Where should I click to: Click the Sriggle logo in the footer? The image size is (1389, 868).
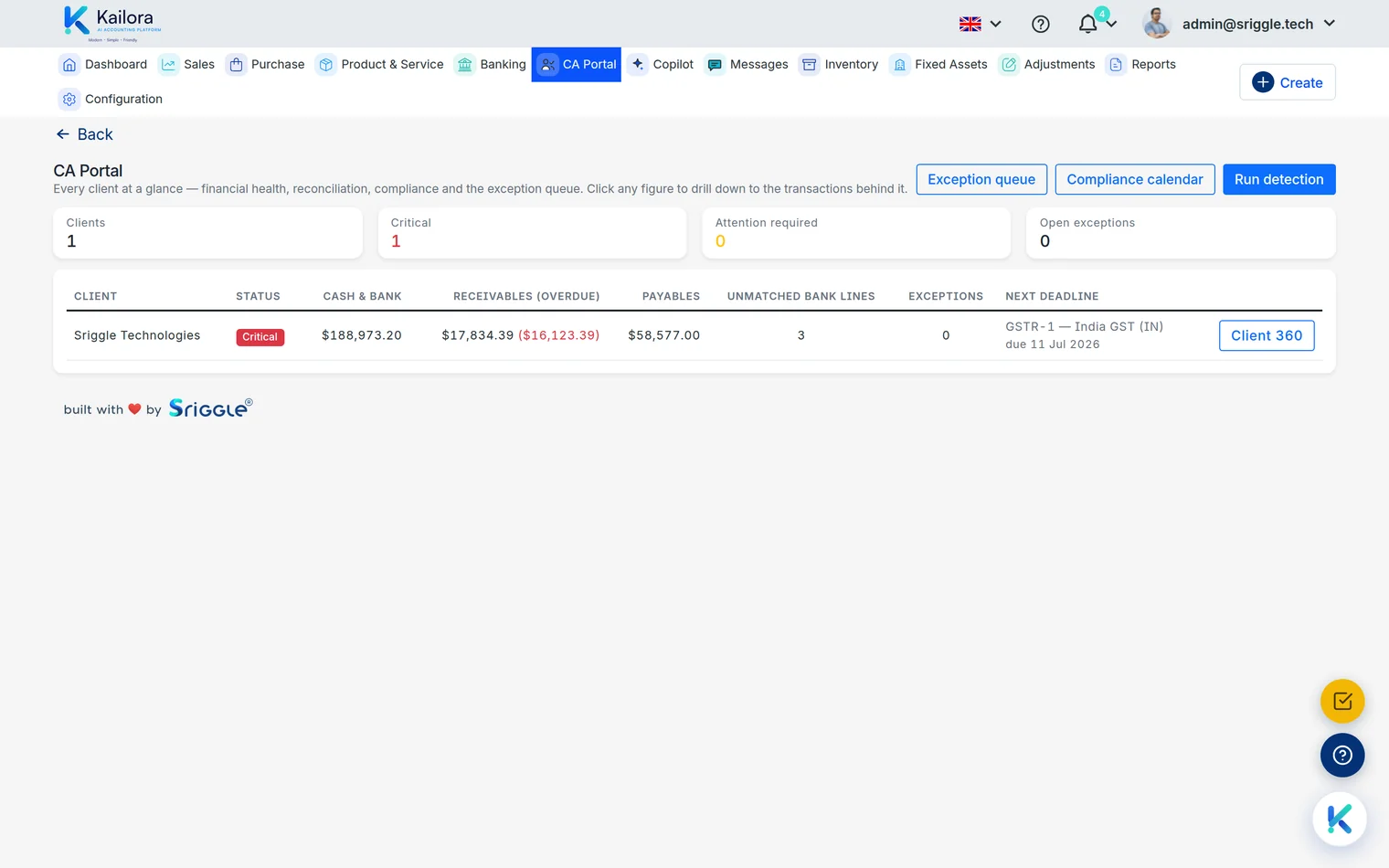[x=210, y=408]
